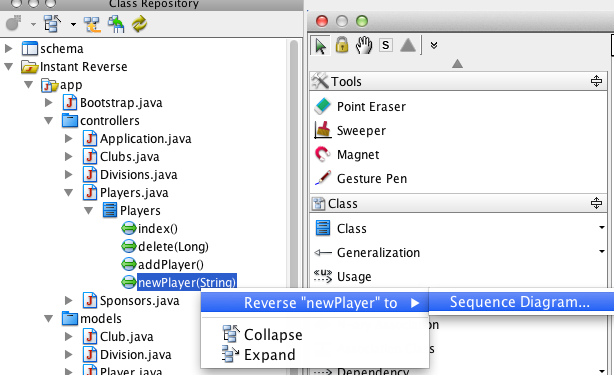Click the gray gear icon in repository toolbar
The image size is (614, 375).
click(14, 23)
